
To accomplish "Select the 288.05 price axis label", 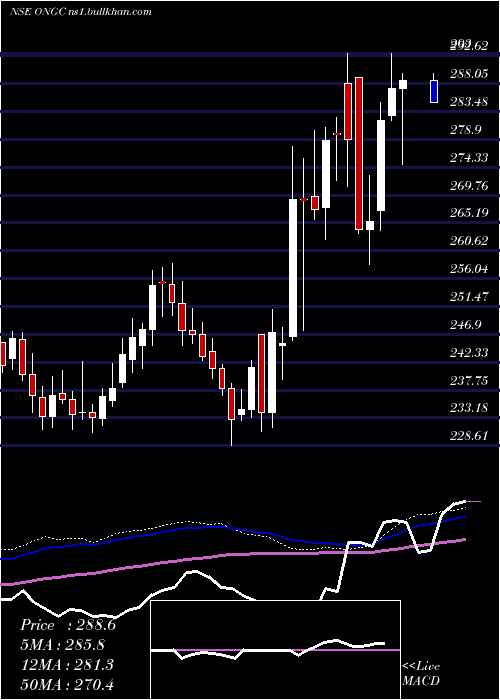I will tap(469, 74).
